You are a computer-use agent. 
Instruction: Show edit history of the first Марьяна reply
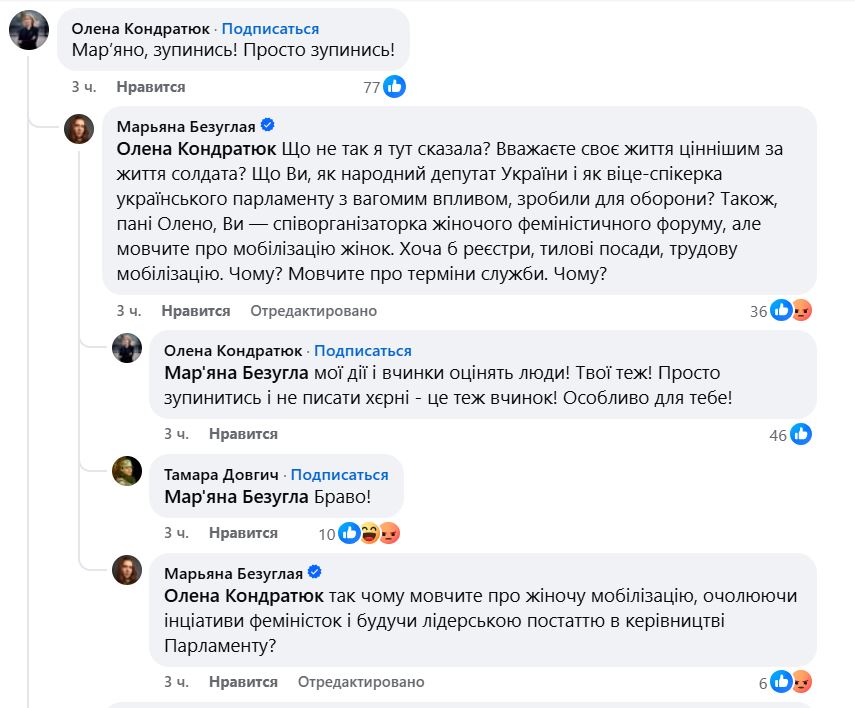coord(313,311)
